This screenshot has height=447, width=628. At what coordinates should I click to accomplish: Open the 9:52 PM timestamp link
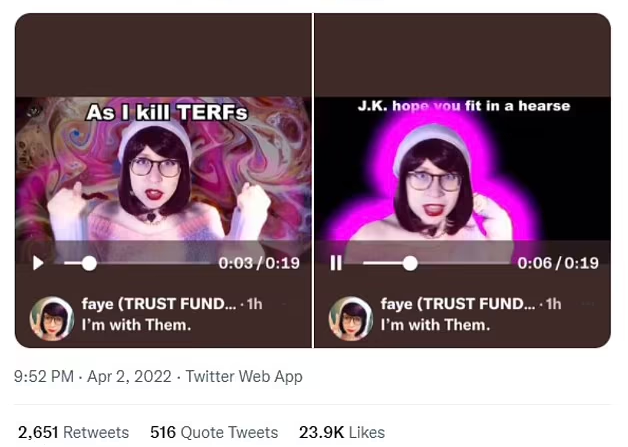(x=44, y=377)
